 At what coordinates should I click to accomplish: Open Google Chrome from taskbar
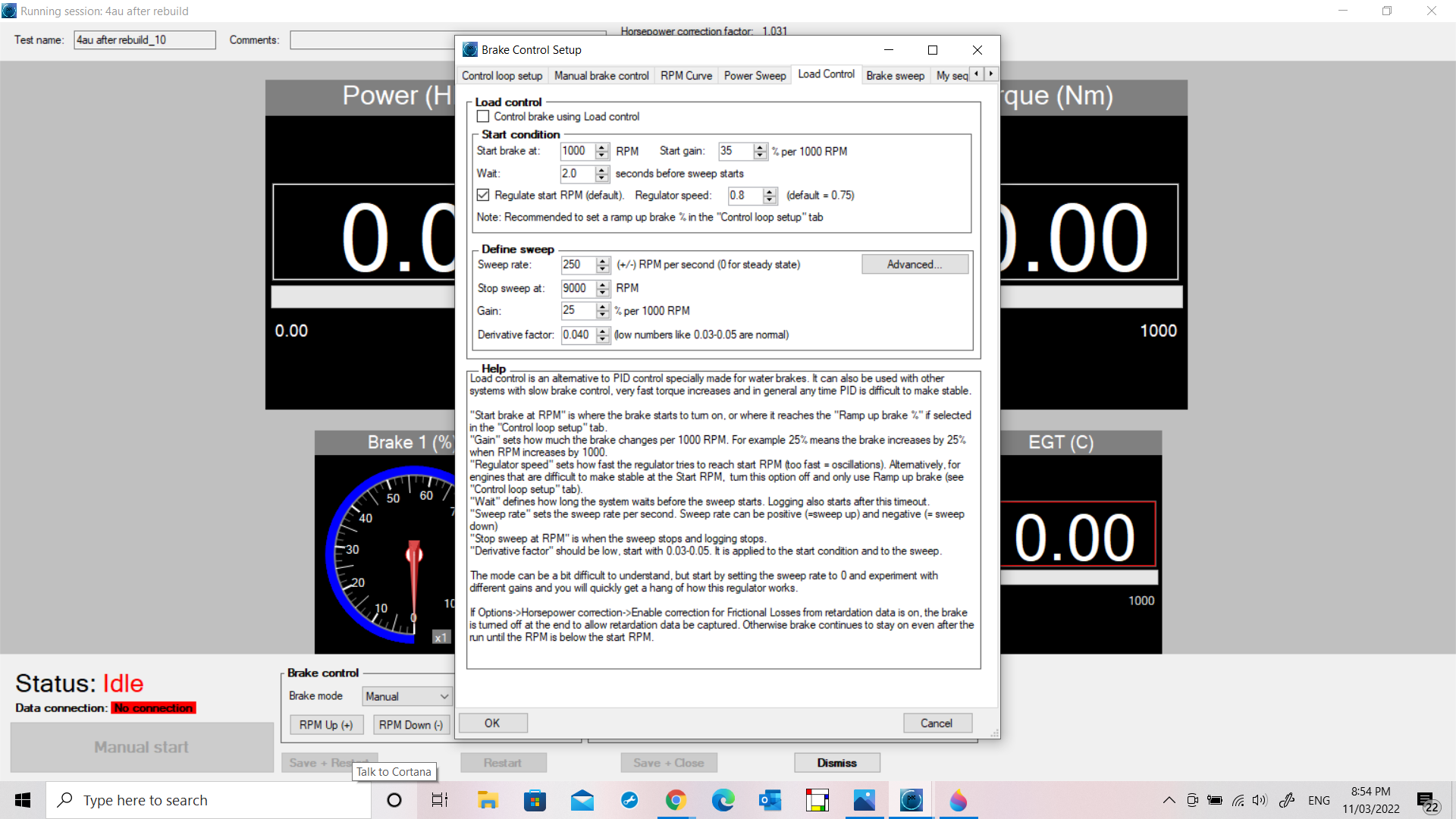676,800
